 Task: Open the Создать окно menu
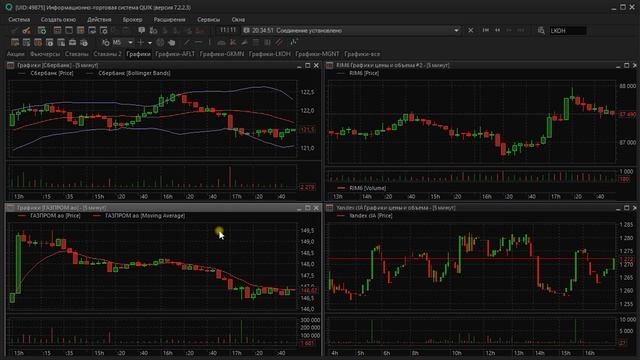(58, 20)
